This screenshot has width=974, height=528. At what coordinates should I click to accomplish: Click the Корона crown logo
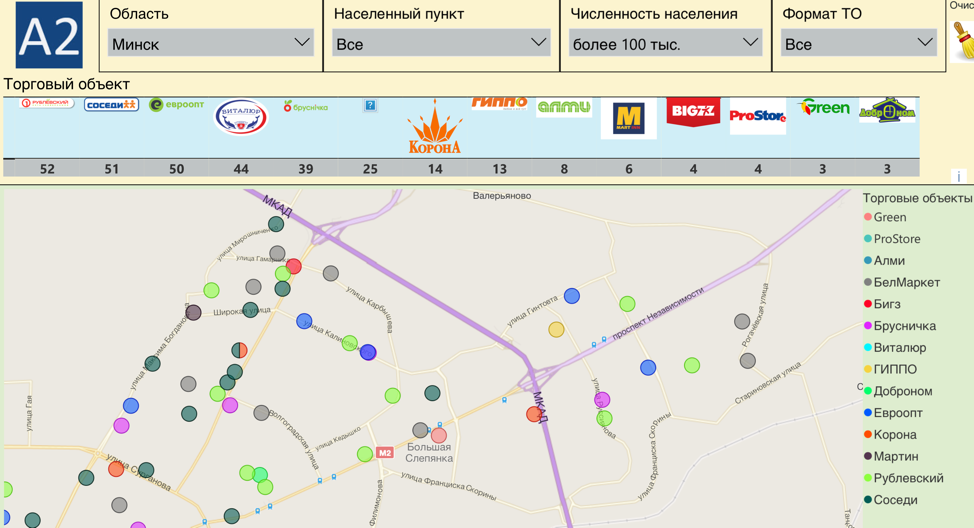coord(435,128)
